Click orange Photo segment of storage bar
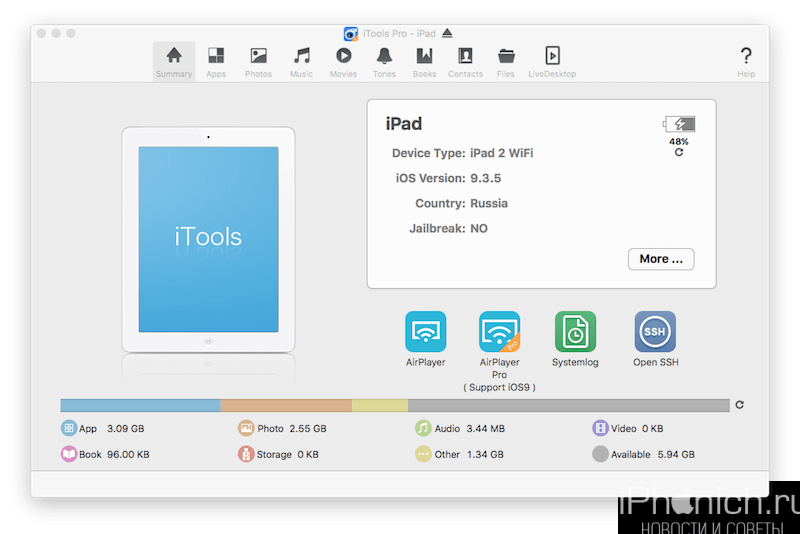 (x=286, y=405)
